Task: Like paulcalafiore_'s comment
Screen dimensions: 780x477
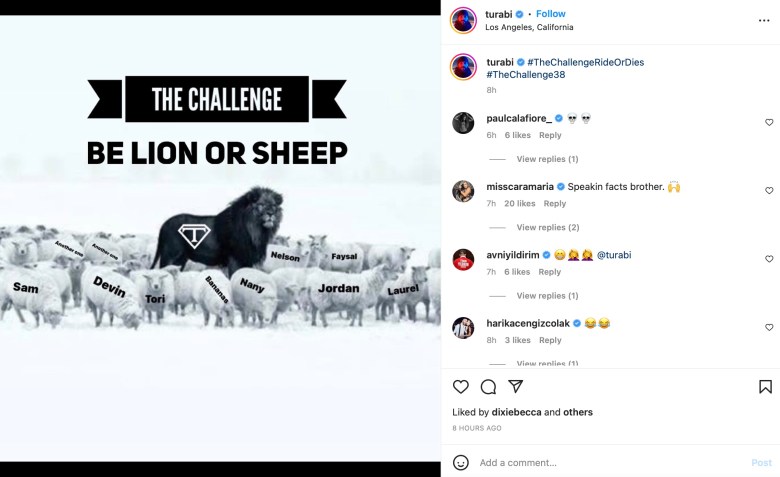Action: [769, 122]
